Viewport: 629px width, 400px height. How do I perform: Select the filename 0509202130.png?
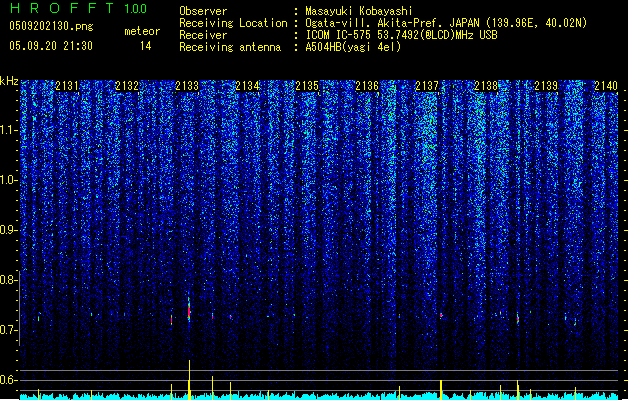[x=51, y=26]
